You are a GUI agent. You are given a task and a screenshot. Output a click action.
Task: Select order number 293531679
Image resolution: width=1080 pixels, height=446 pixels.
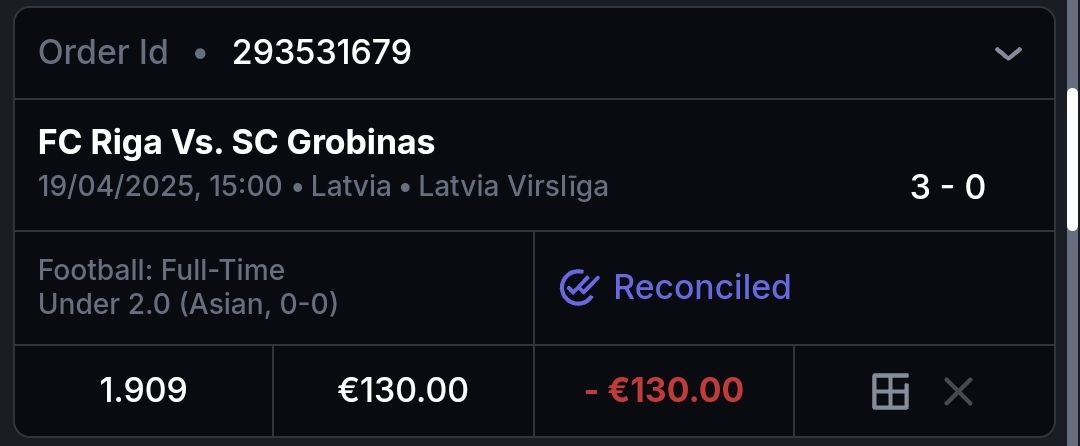[321, 52]
